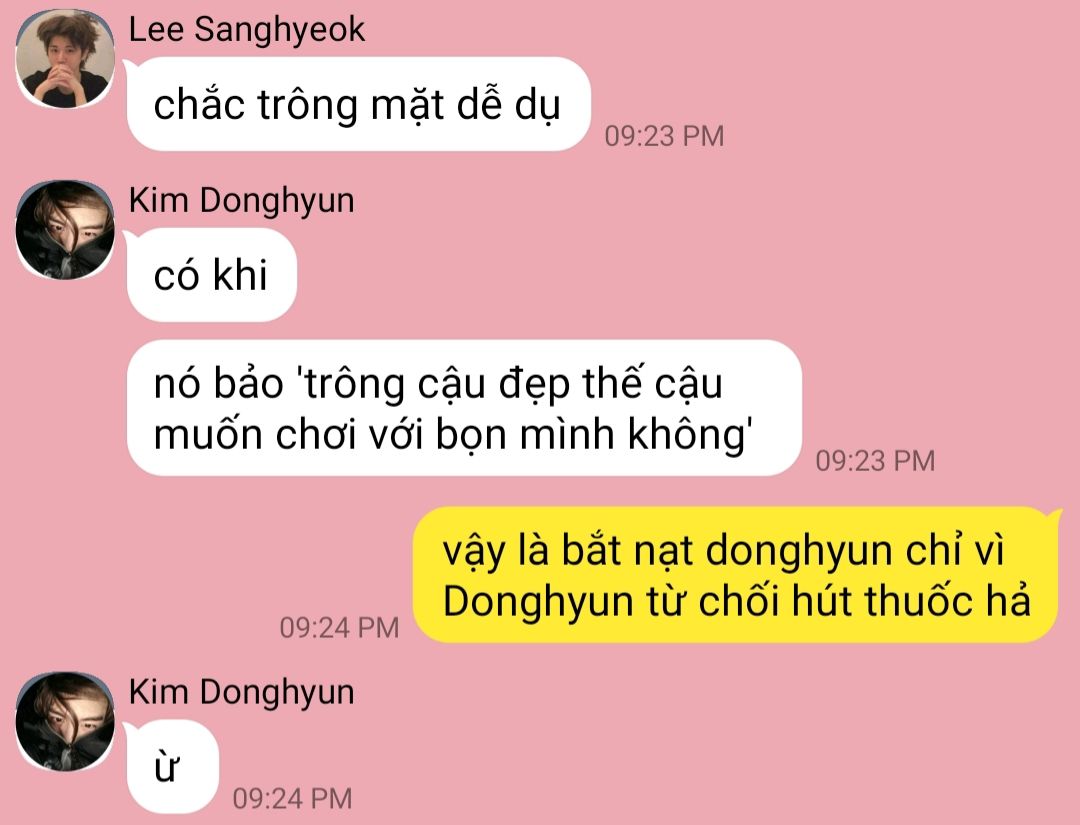Click the line 'vậy là bắt nạt donghyun chỉ vì'
The height and width of the screenshot is (825, 1080).
click(723, 550)
